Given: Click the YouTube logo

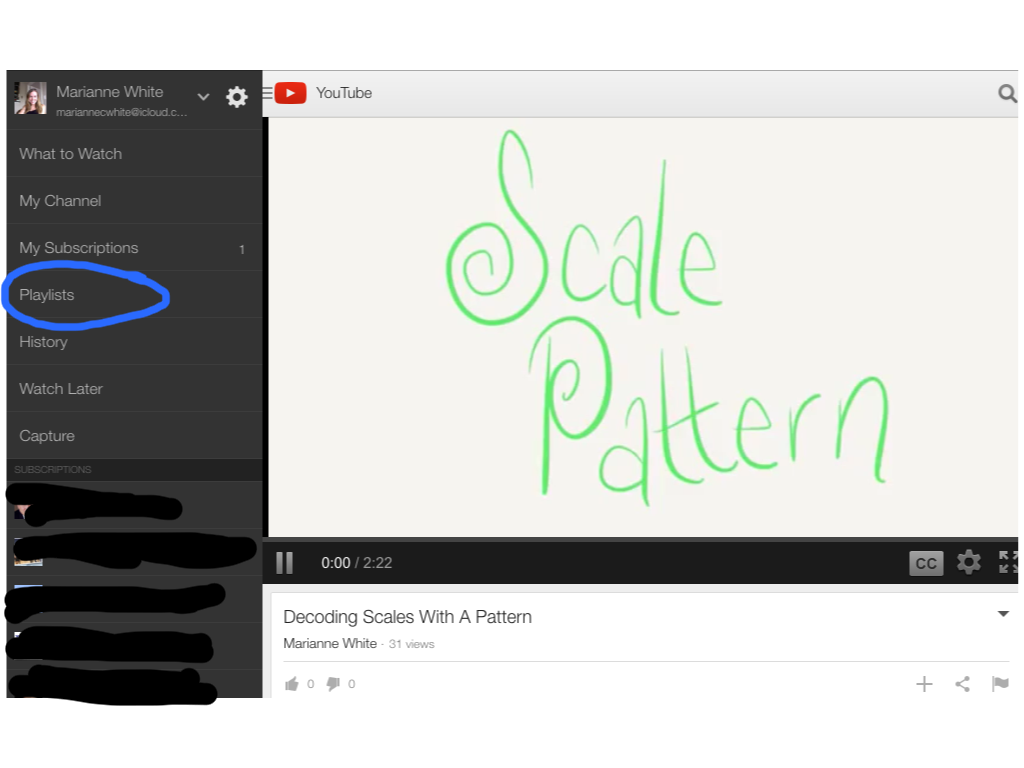Looking at the screenshot, I should (x=290, y=93).
